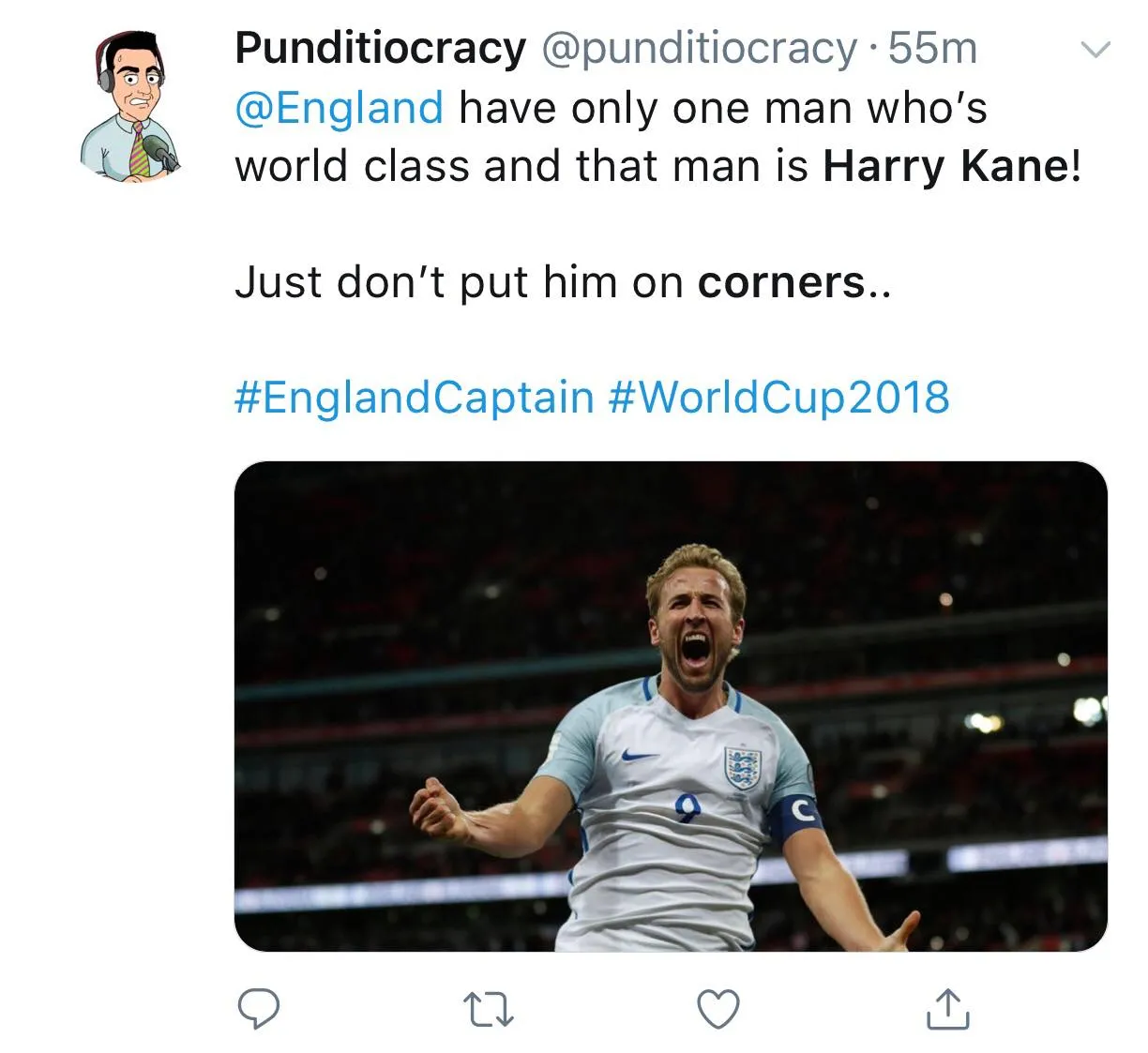Screen dimensions: 1148x1053
Task: Open the @punditiocracy handle
Action: [x=699, y=48]
